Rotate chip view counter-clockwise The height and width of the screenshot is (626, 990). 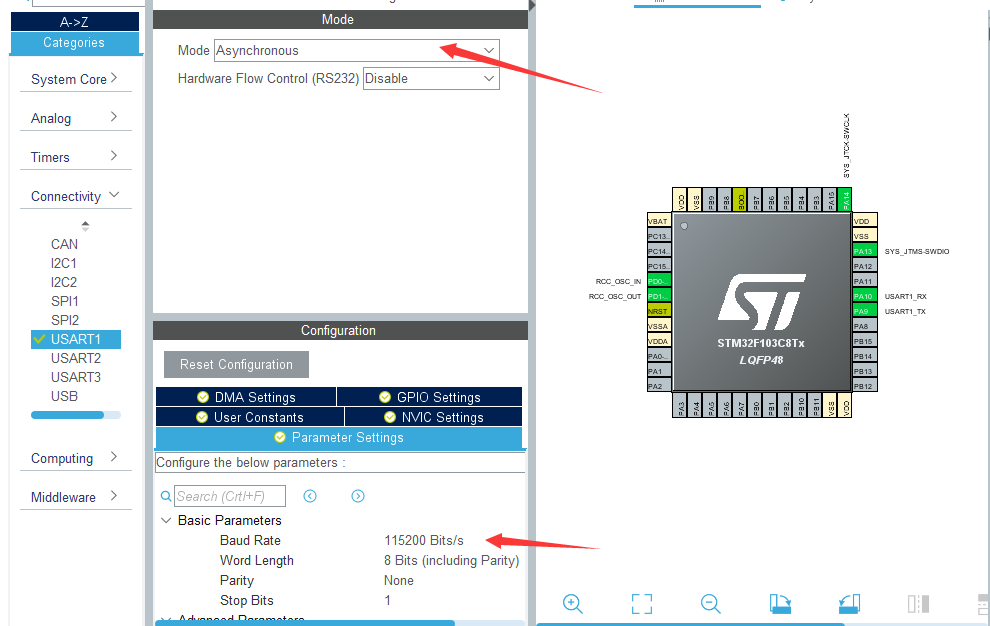pyautogui.click(x=849, y=603)
